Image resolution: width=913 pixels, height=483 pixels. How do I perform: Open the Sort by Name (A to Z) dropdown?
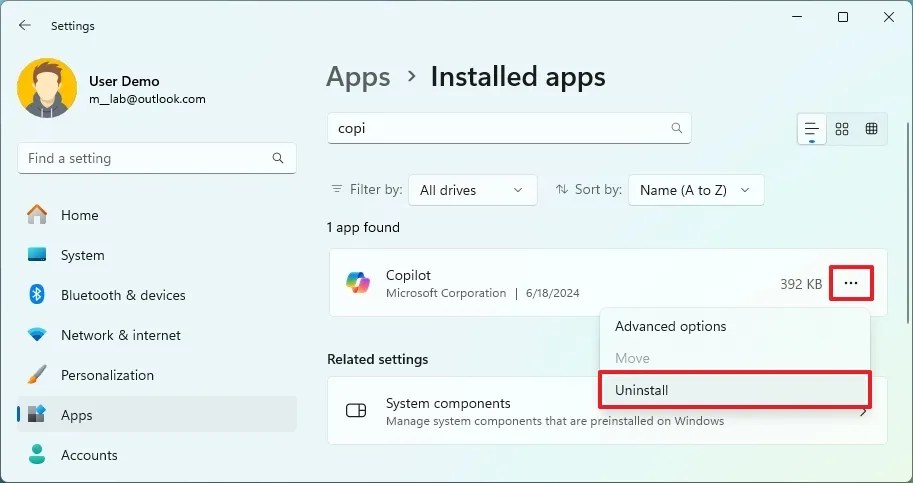point(696,190)
